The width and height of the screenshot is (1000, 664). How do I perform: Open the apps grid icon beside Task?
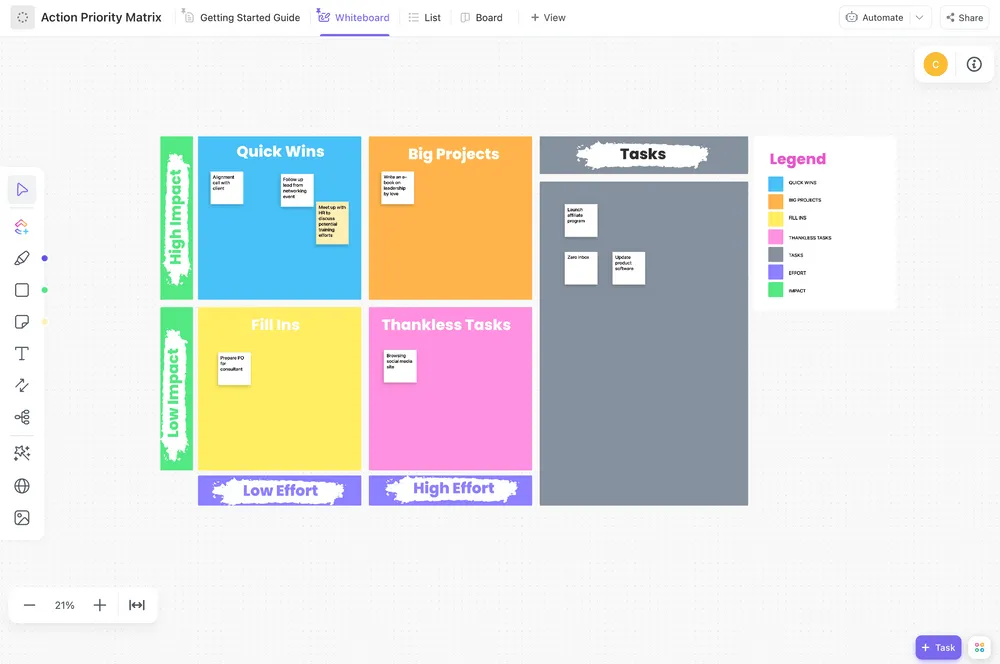coord(979,647)
